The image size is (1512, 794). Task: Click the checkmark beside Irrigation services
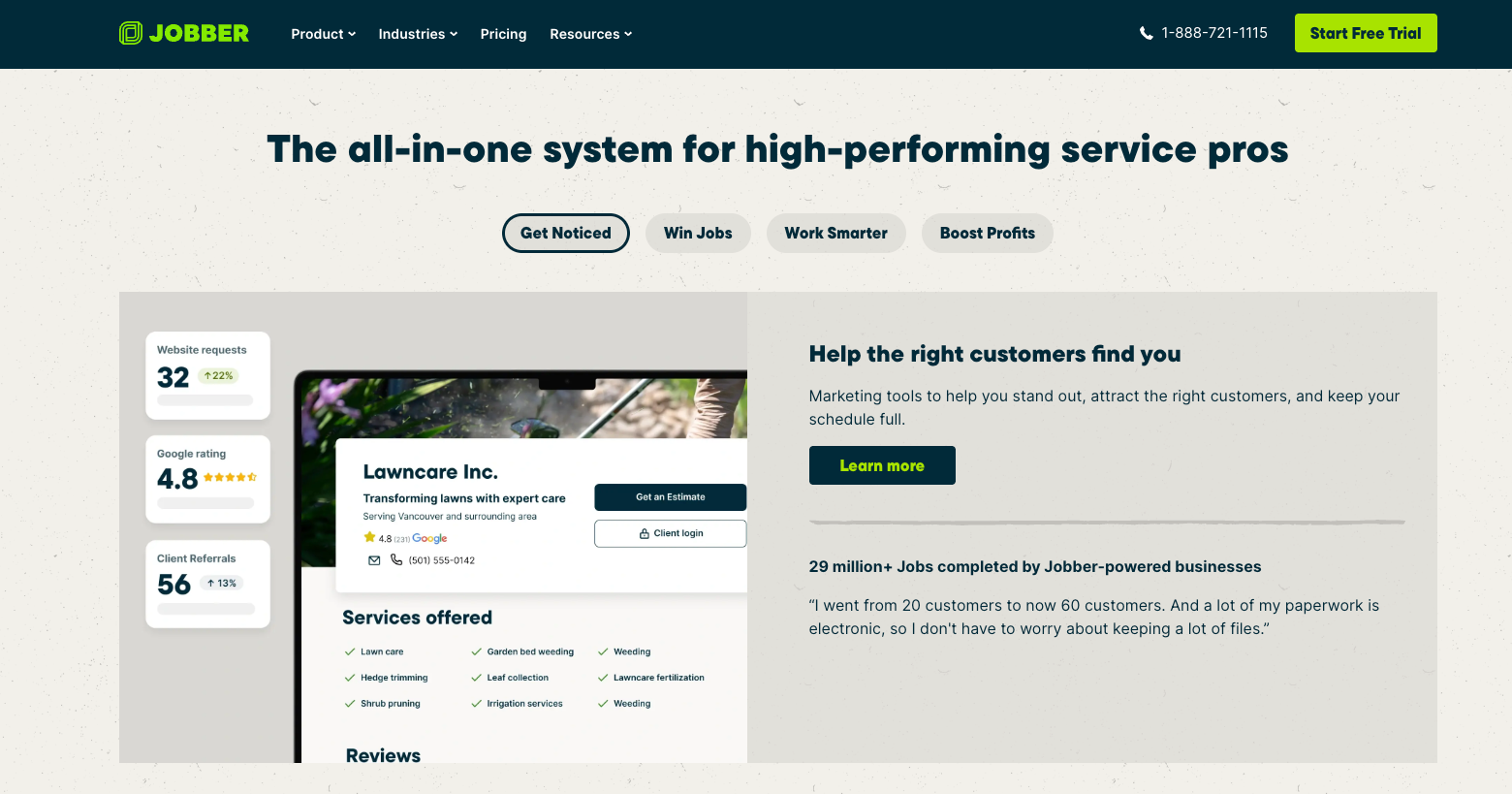click(x=476, y=704)
